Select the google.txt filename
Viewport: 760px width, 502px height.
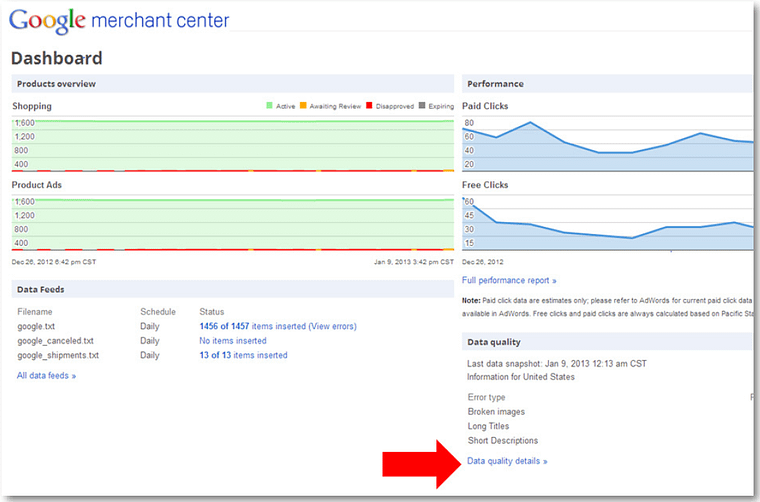point(36,326)
